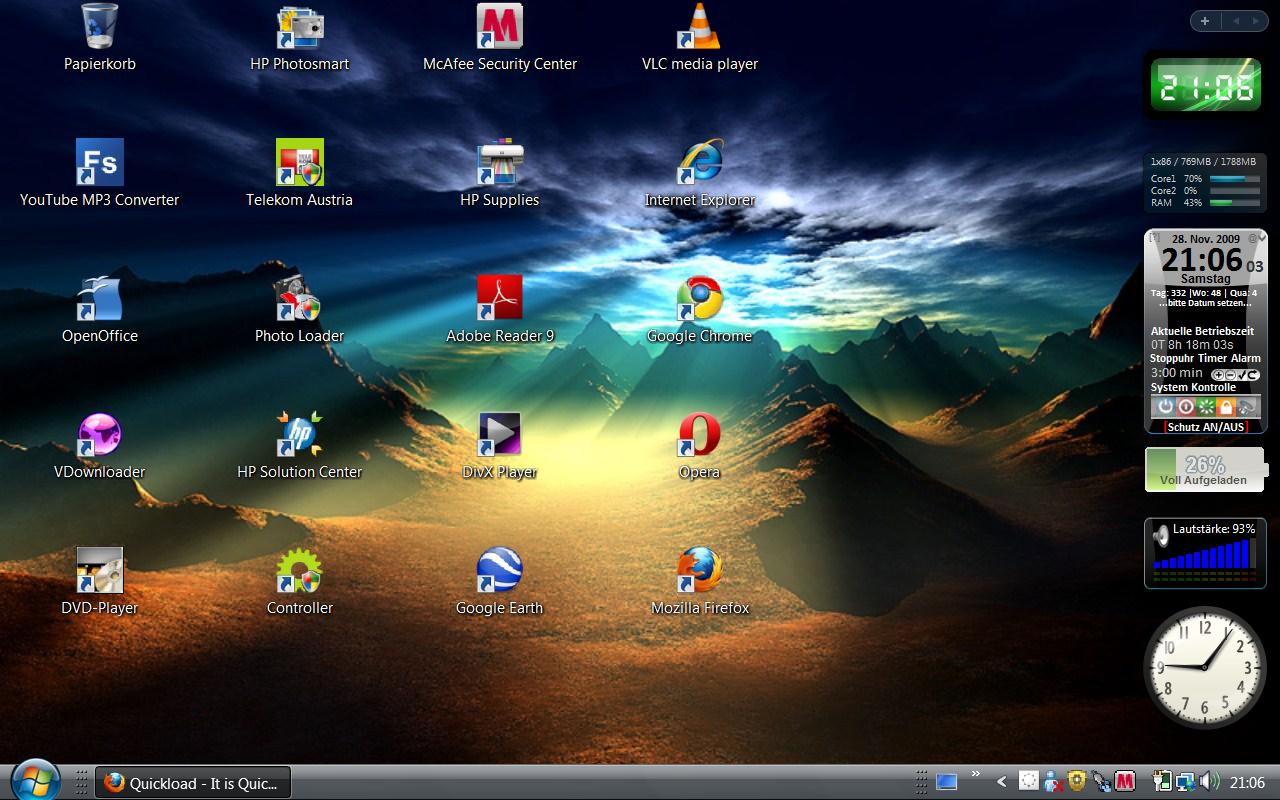Image resolution: width=1280 pixels, height=800 pixels.
Task: Open the Papierkorb recycle bin
Action: [x=99, y=28]
